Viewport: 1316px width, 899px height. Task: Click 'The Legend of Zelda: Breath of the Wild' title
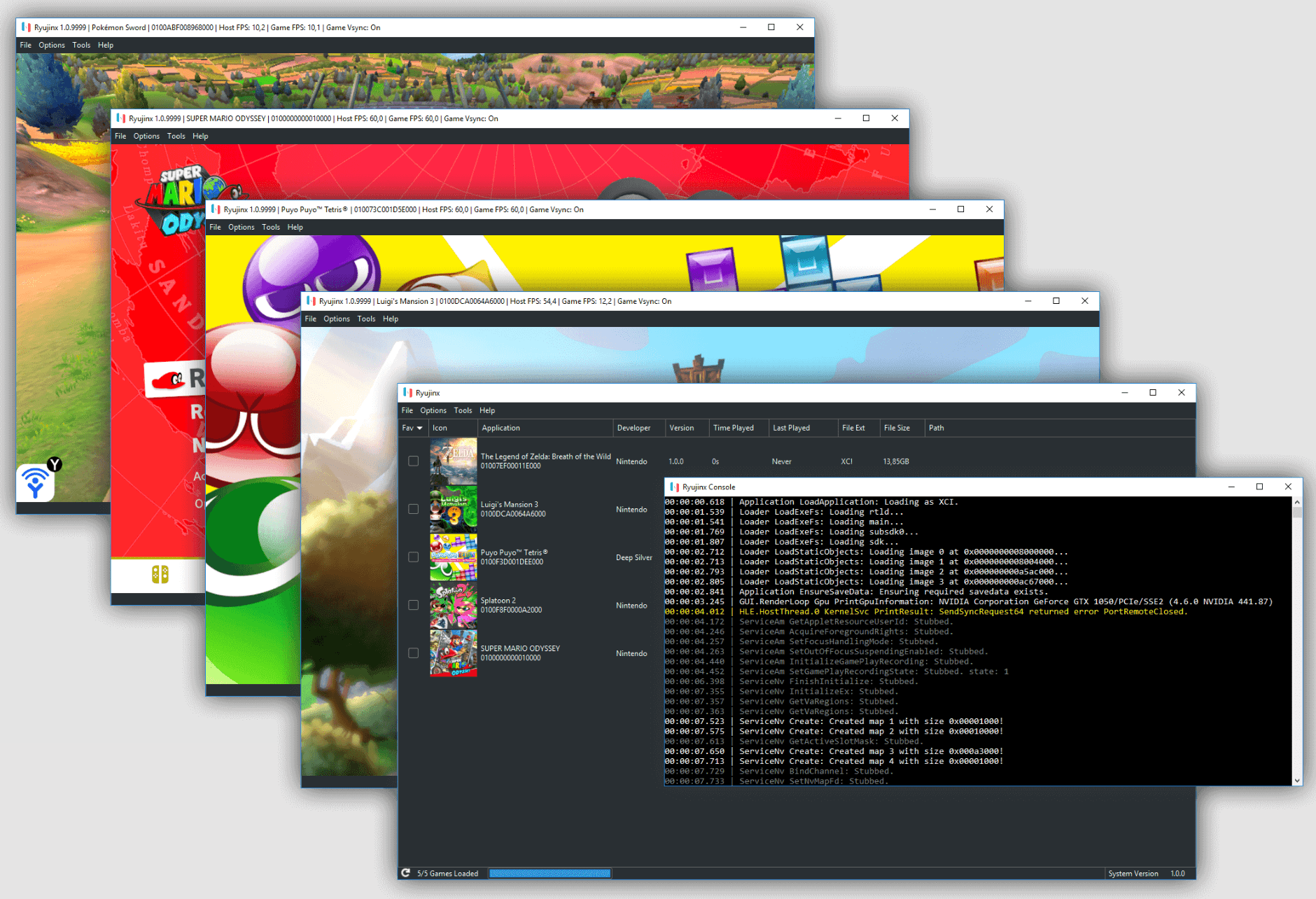pos(545,457)
